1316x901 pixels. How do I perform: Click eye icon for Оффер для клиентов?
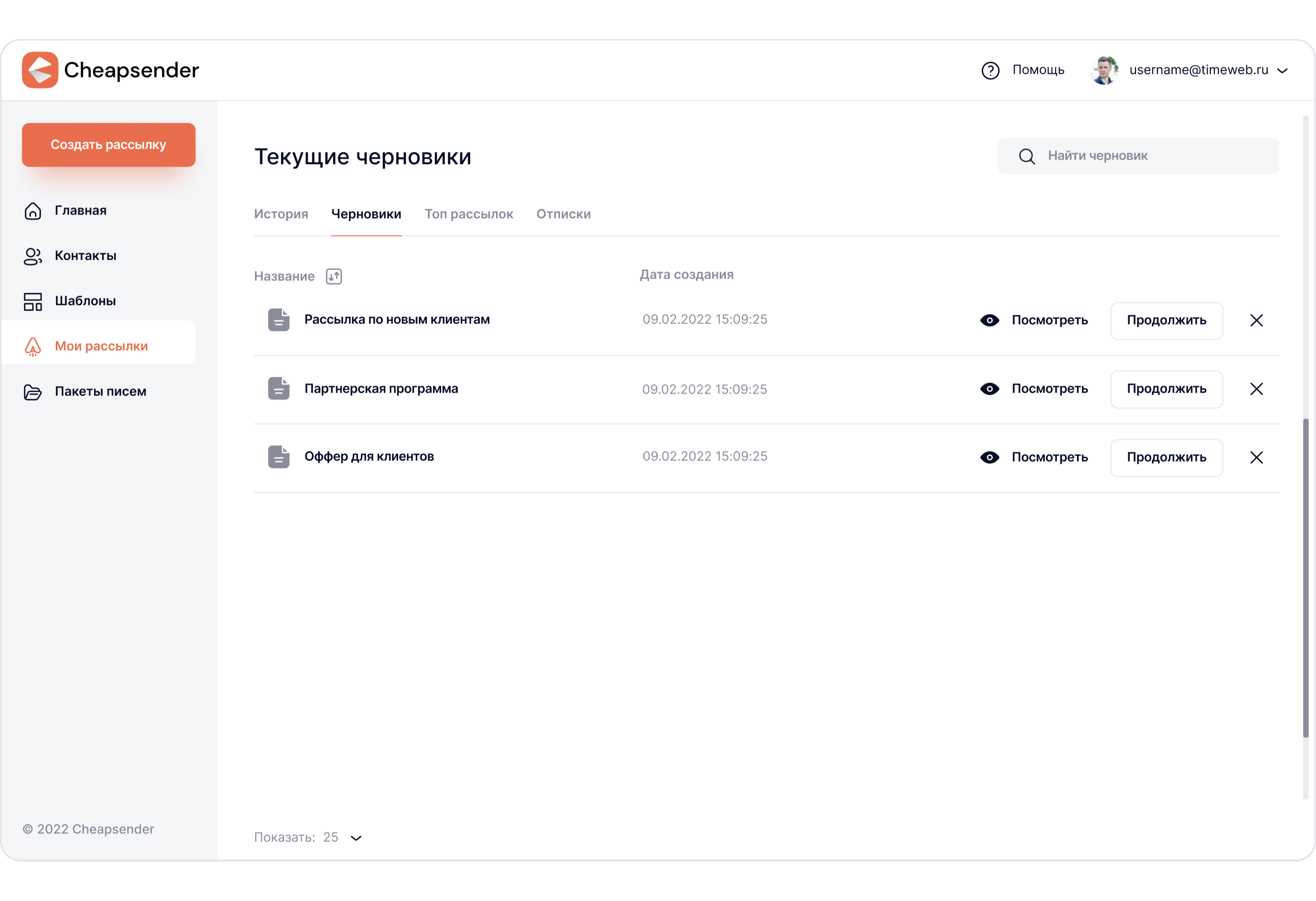(x=990, y=458)
